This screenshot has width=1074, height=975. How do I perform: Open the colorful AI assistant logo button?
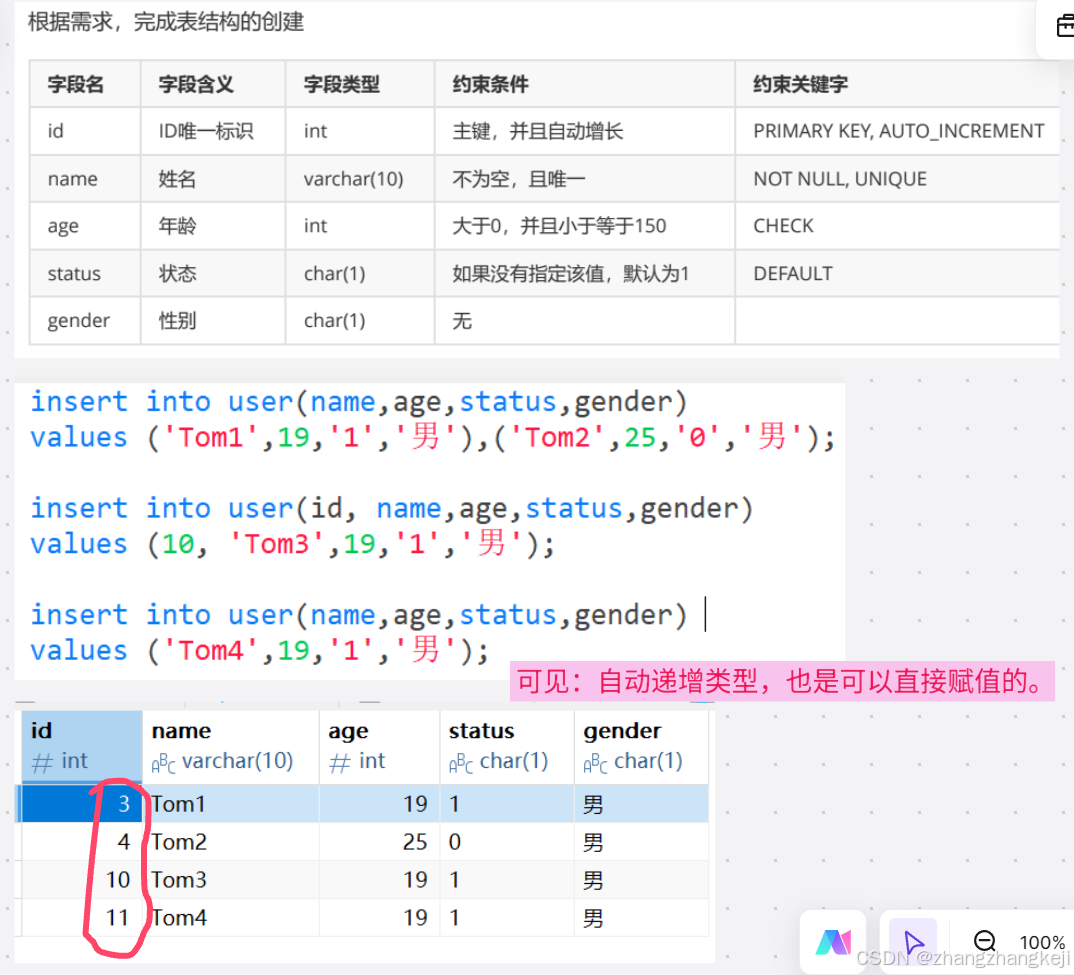(x=833, y=942)
